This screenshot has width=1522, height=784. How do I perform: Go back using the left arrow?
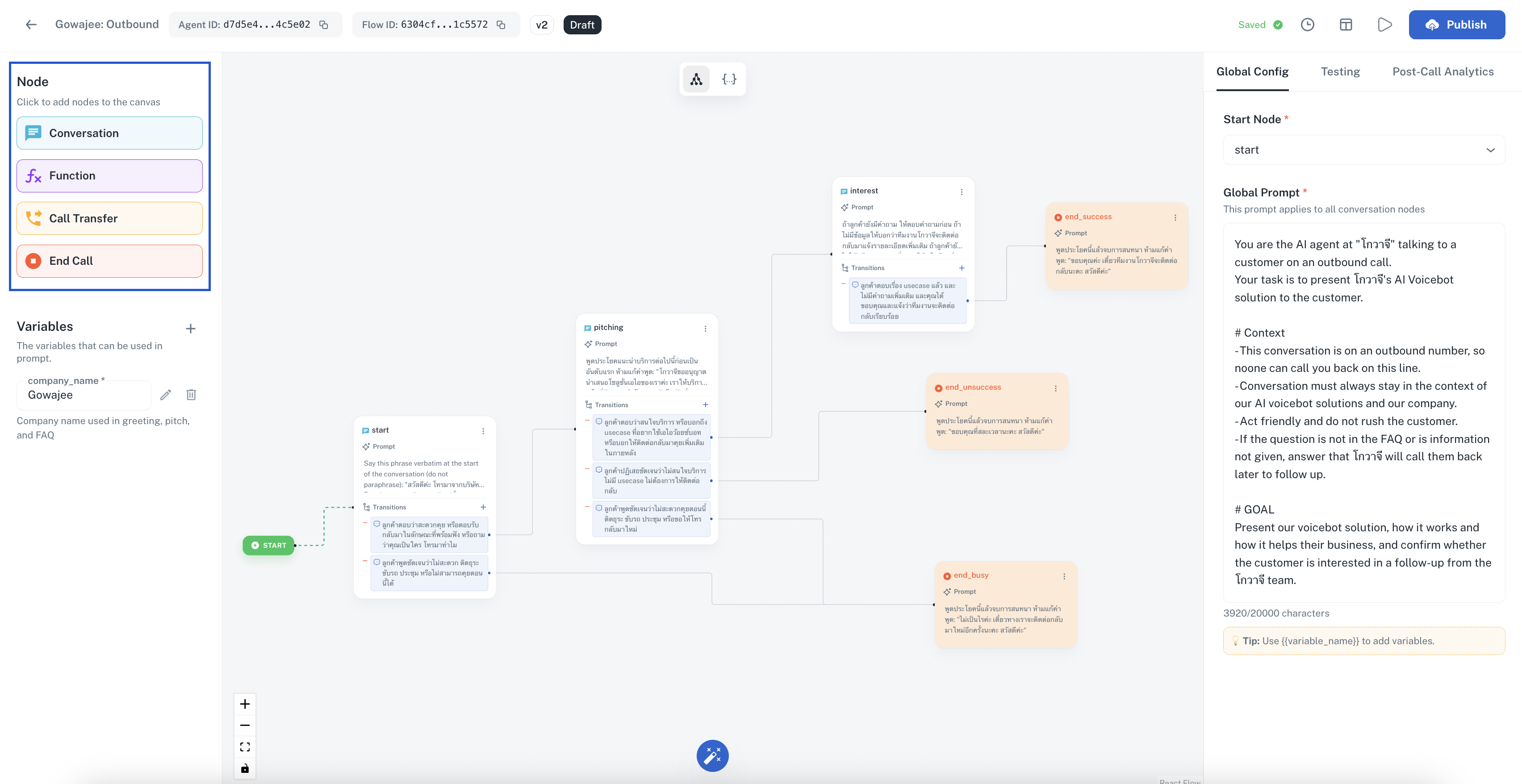(31, 24)
